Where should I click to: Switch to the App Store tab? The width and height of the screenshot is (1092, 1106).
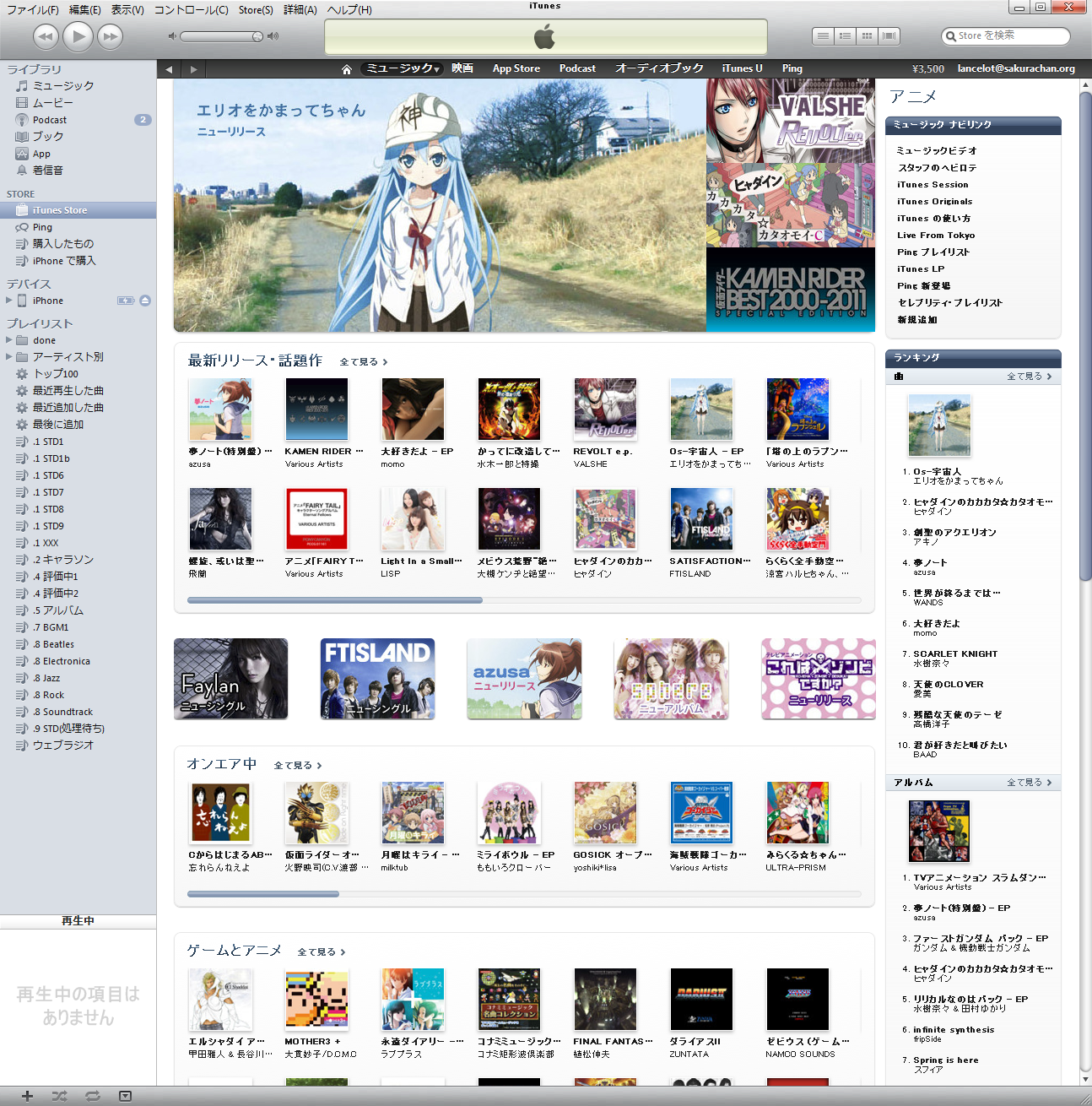516,68
